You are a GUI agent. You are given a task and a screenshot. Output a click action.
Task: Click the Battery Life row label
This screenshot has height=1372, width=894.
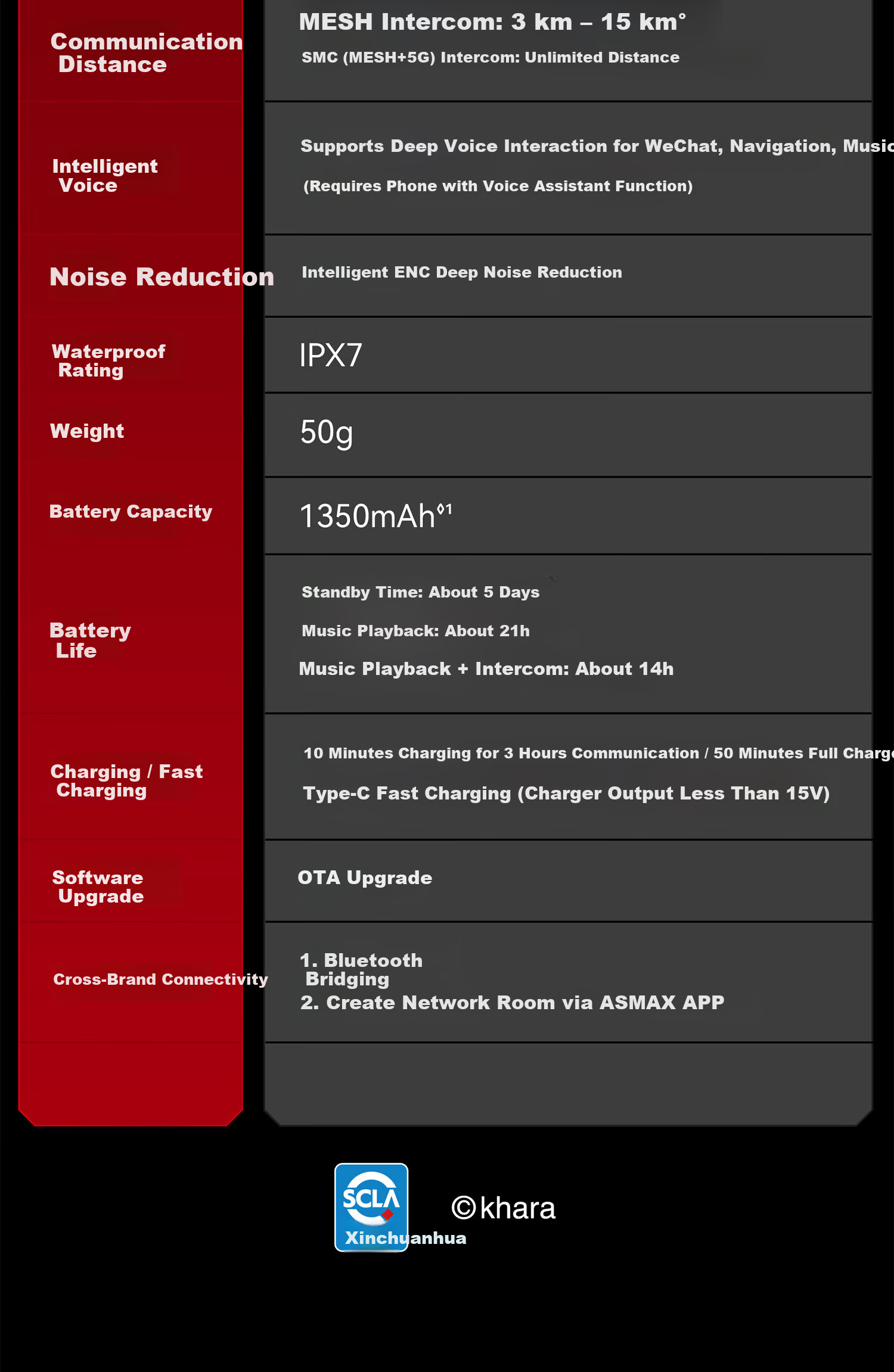point(90,640)
